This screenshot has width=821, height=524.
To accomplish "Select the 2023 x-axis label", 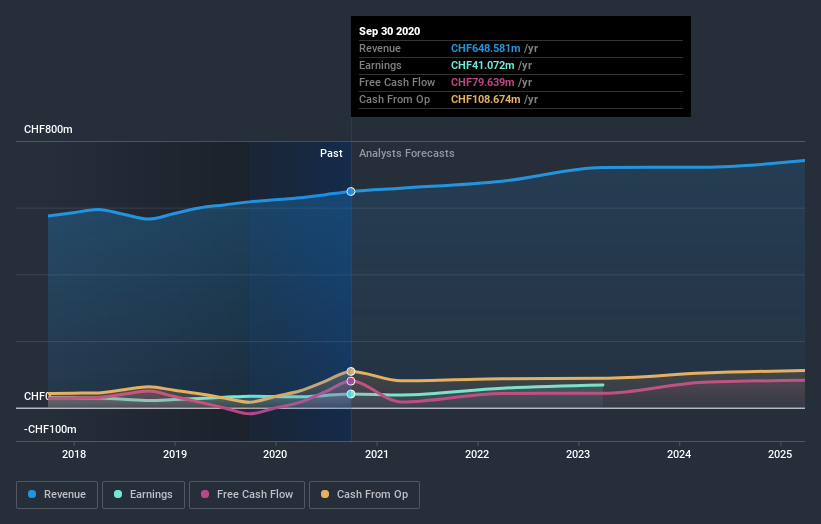I will 578,454.
